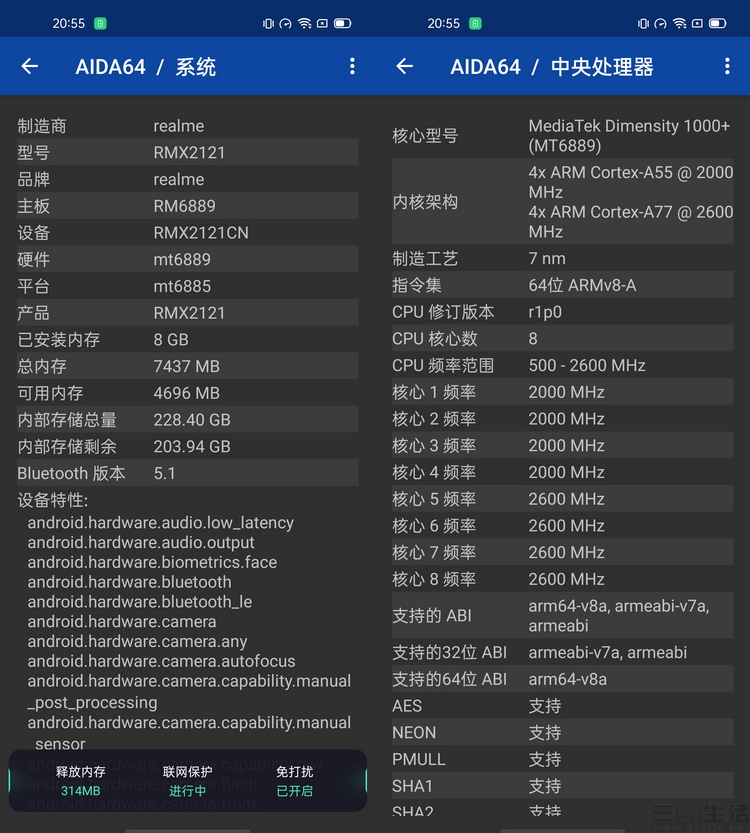Select the 支持的32位 ABI row
The width and height of the screenshot is (750, 833).
562,652
